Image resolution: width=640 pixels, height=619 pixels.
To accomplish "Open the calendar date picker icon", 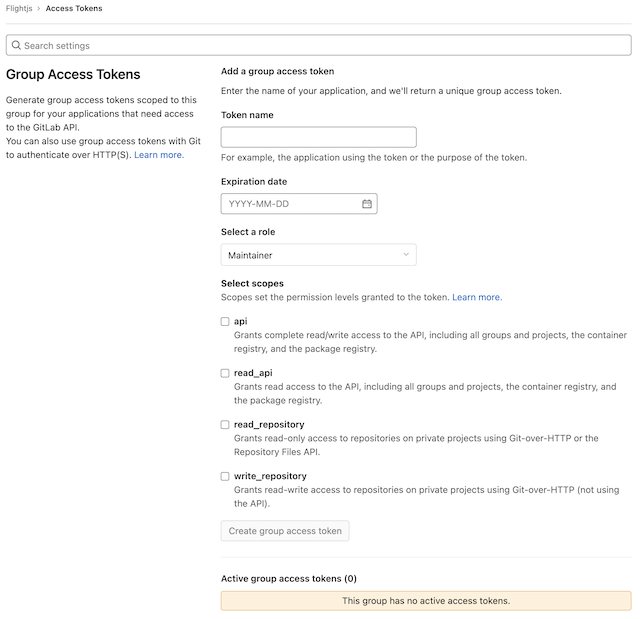I will (x=367, y=204).
